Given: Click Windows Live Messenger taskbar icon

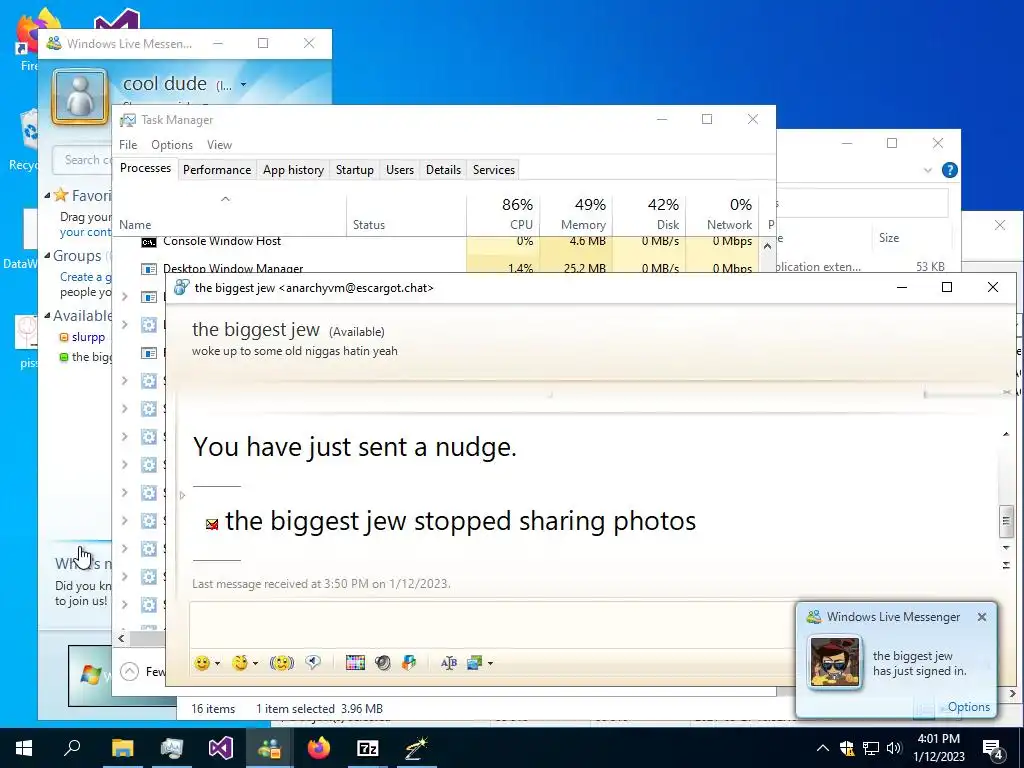Looking at the screenshot, I should [270, 748].
